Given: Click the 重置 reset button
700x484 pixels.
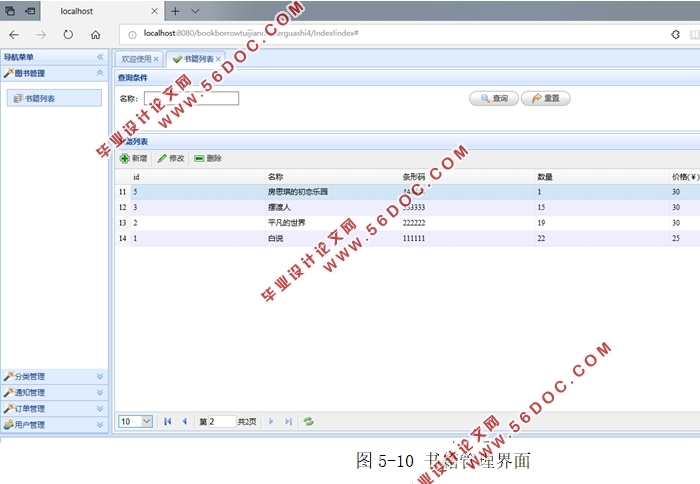Looking at the screenshot, I should click(x=546, y=98).
